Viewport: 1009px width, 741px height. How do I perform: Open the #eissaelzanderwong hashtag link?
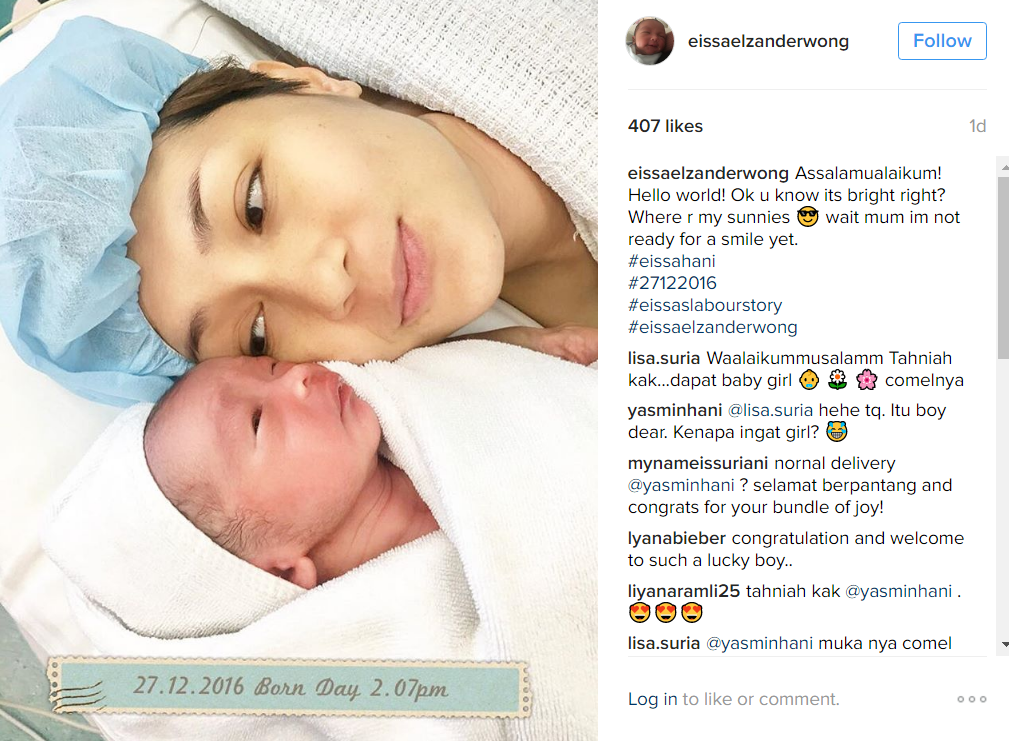(x=713, y=327)
